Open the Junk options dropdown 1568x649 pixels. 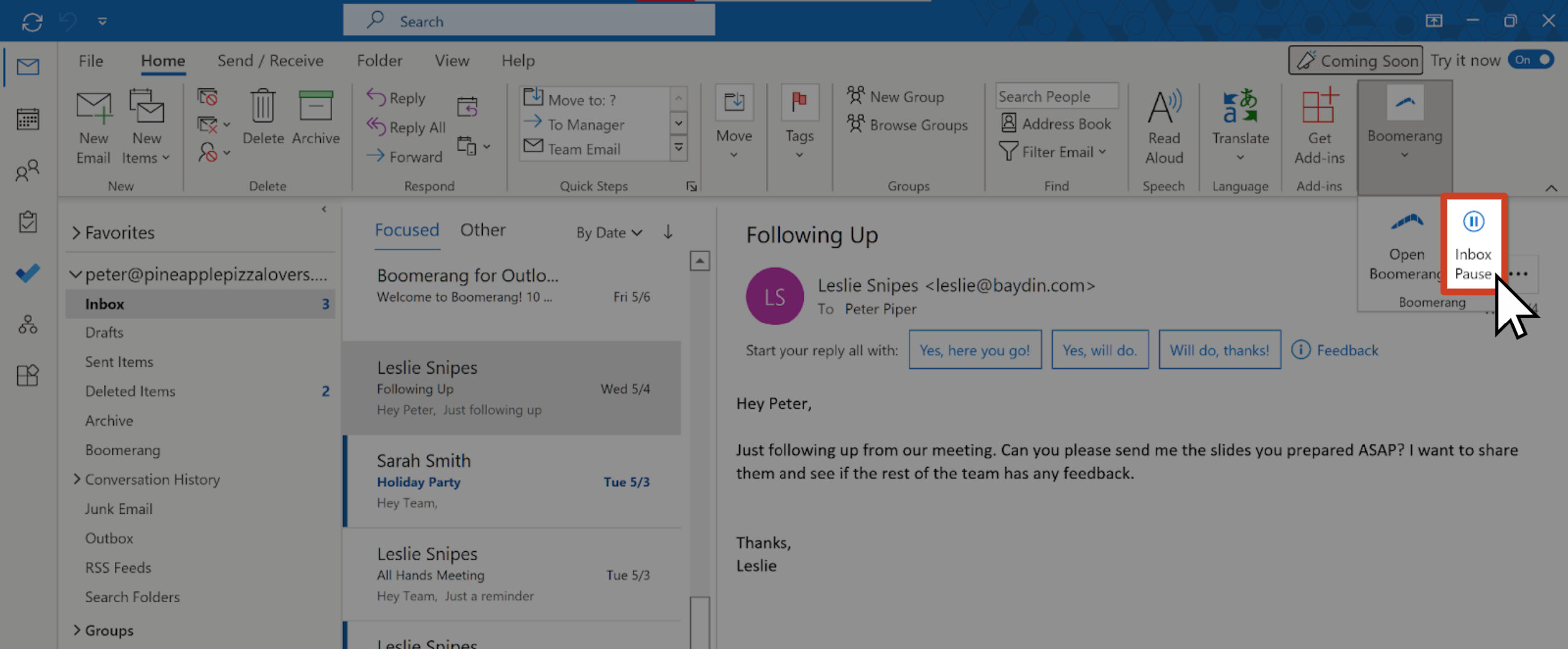pyautogui.click(x=213, y=152)
